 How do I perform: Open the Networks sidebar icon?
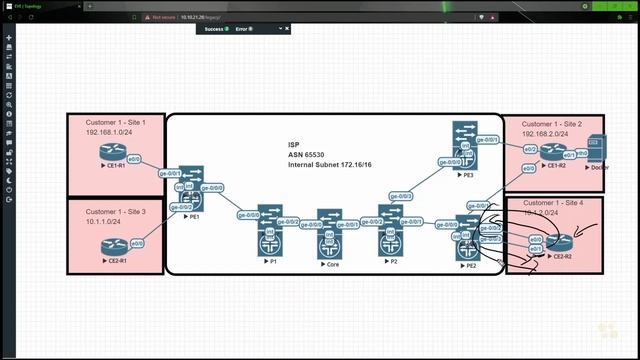click(x=9, y=57)
